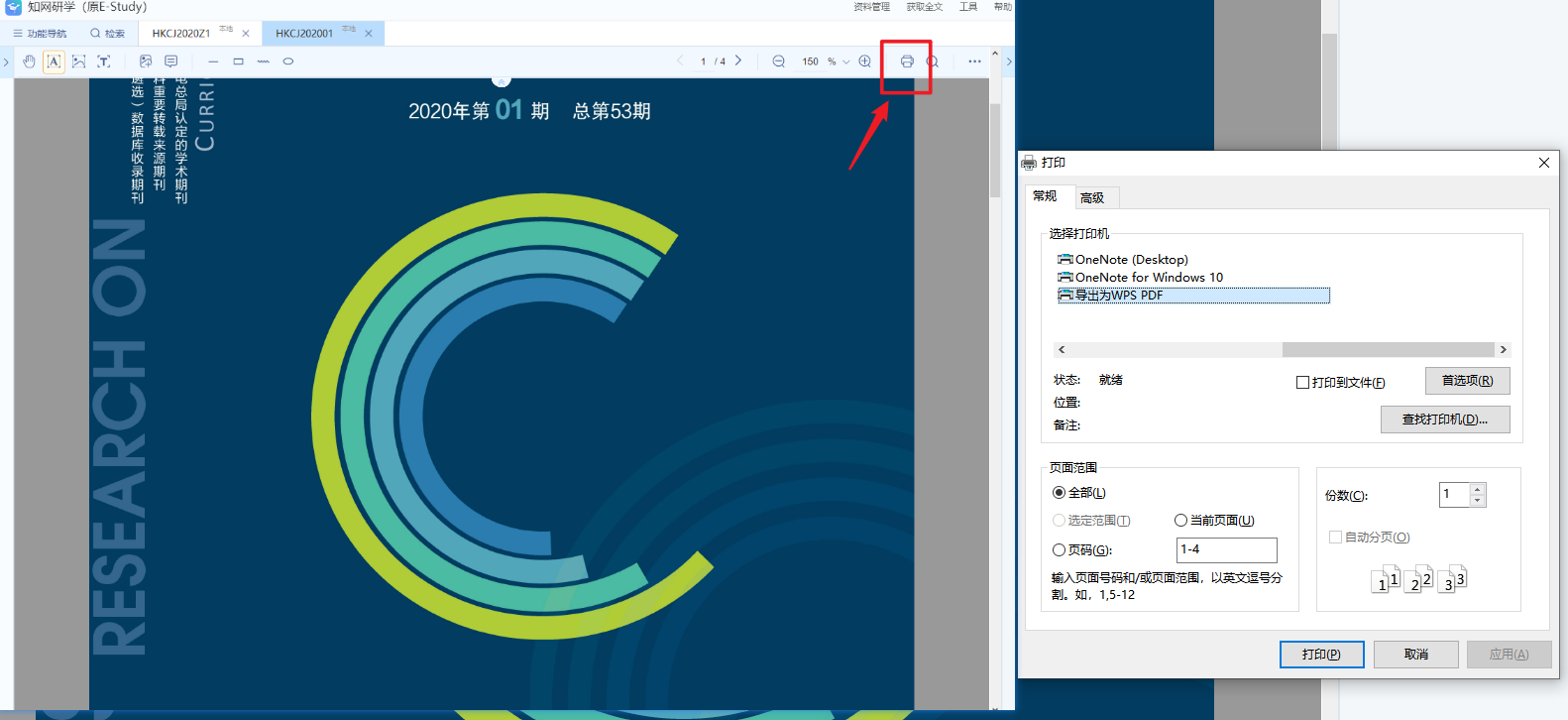The image size is (1568, 720).
Task: Open the document search magnifier icon
Action: (933, 61)
